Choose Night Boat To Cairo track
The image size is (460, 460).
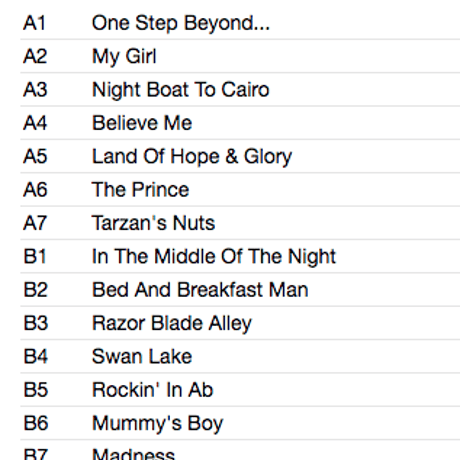pyautogui.click(x=181, y=90)
